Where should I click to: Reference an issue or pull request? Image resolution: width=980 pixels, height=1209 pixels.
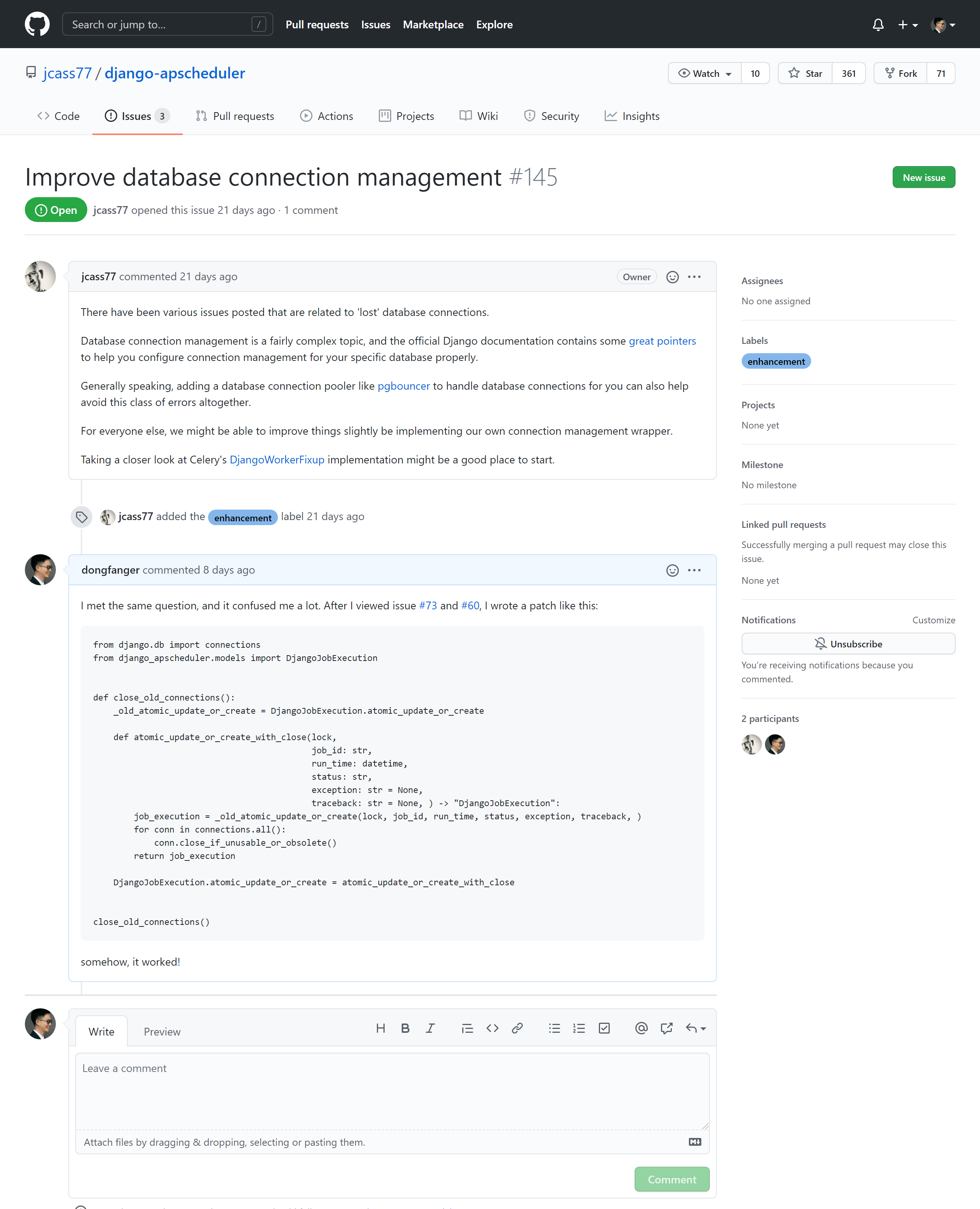667,1029
